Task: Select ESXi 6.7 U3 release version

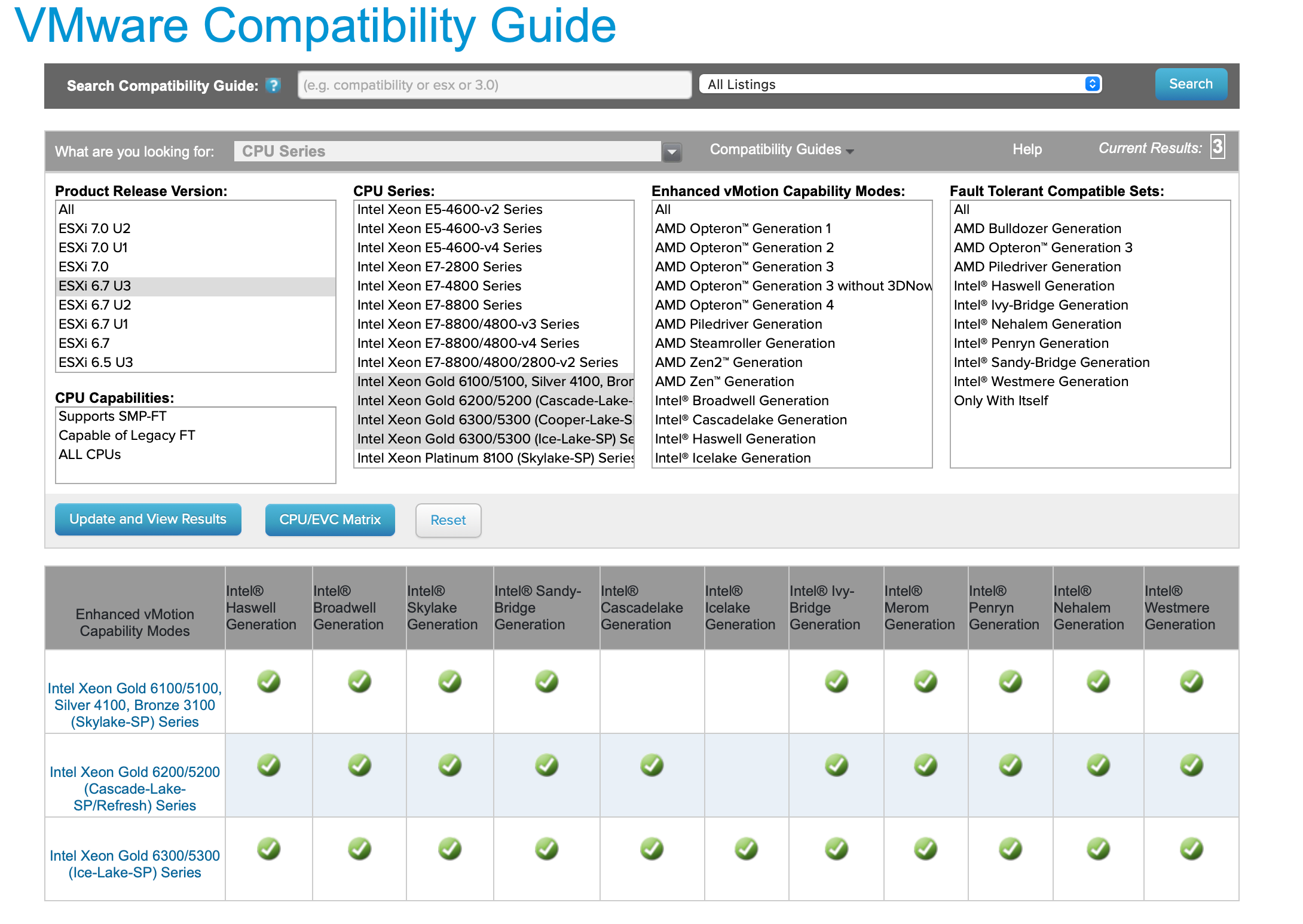Action: coord(195,286)
